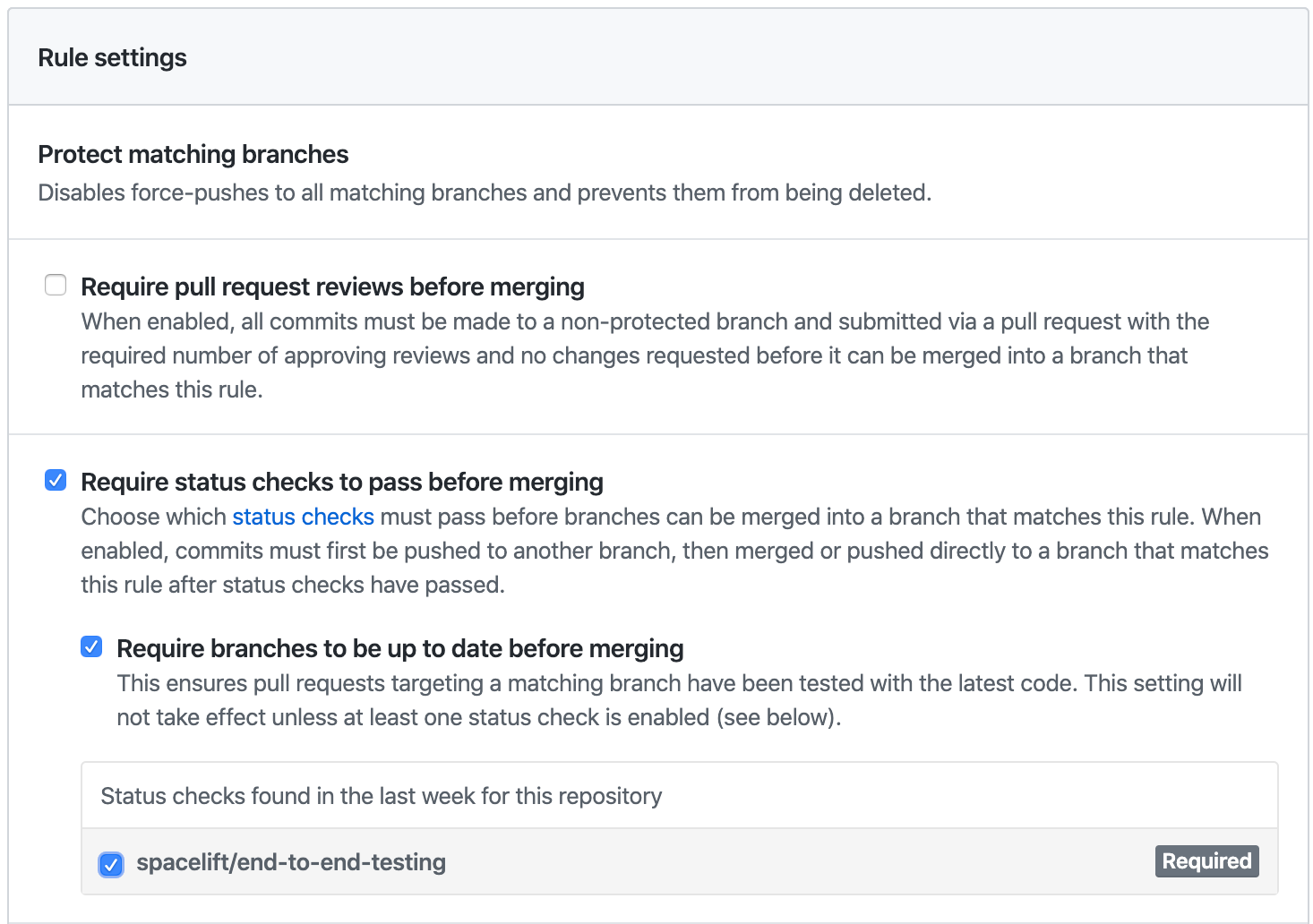
Task: Mark spacelift/end-to-end-testing as a required check
Action: 111,864
